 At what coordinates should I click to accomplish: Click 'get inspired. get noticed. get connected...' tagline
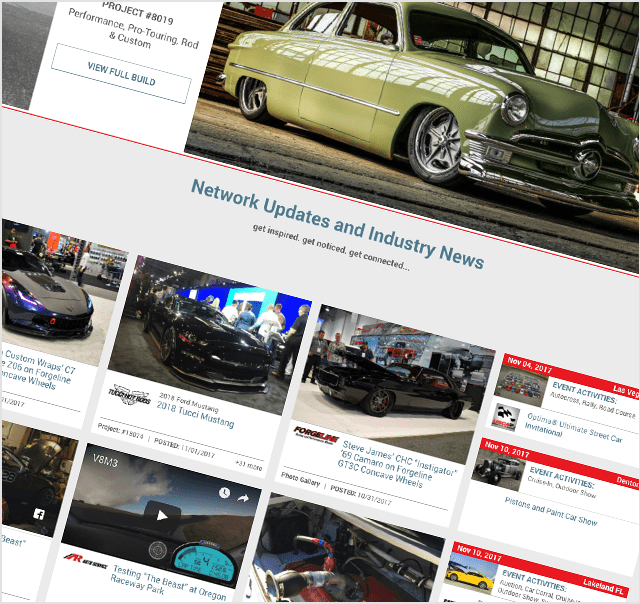pyautogui.click(x=331, y=247)
